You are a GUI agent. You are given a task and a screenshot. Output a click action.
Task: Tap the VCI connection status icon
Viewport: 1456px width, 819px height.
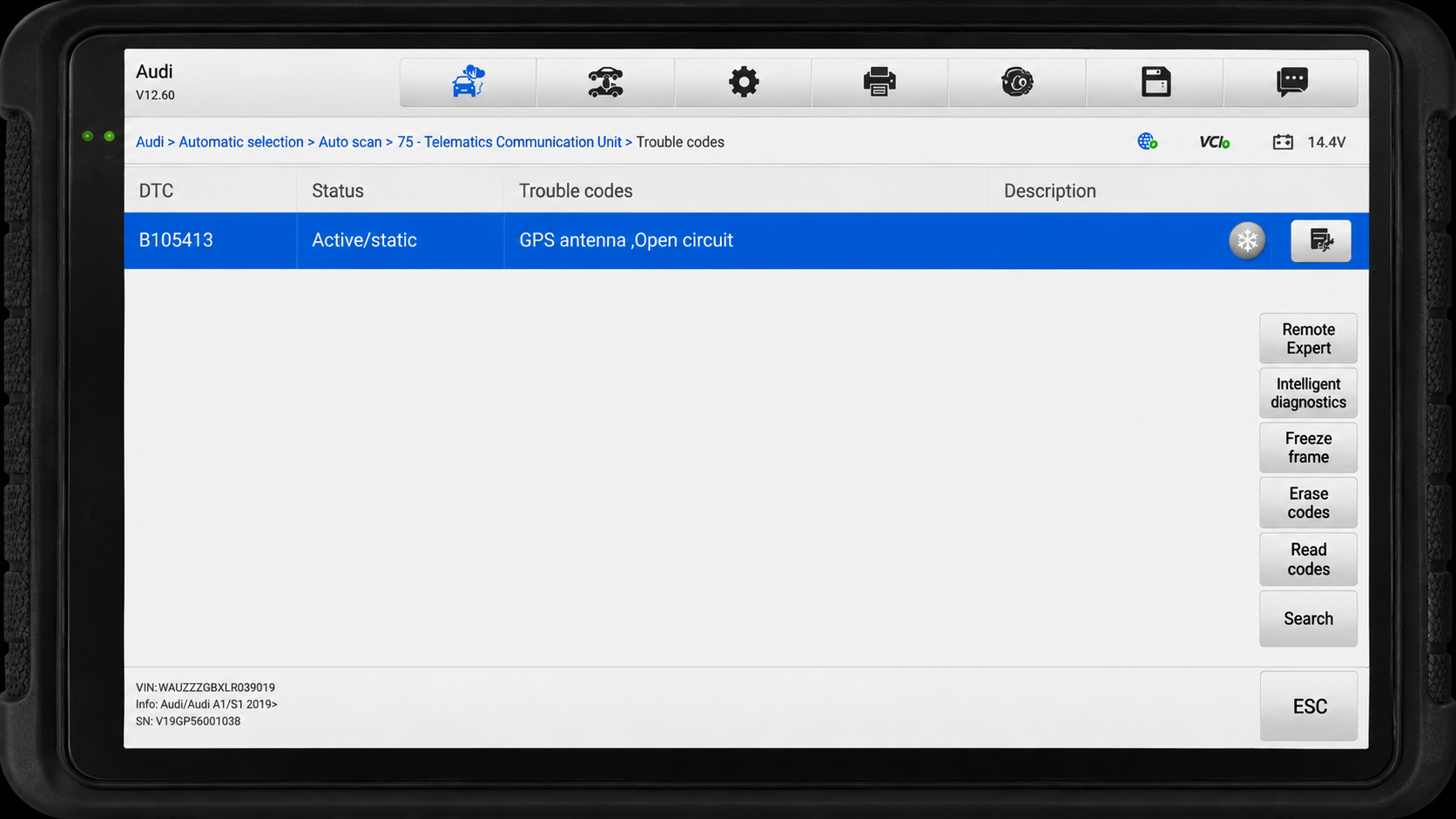tap(1214, 142)
